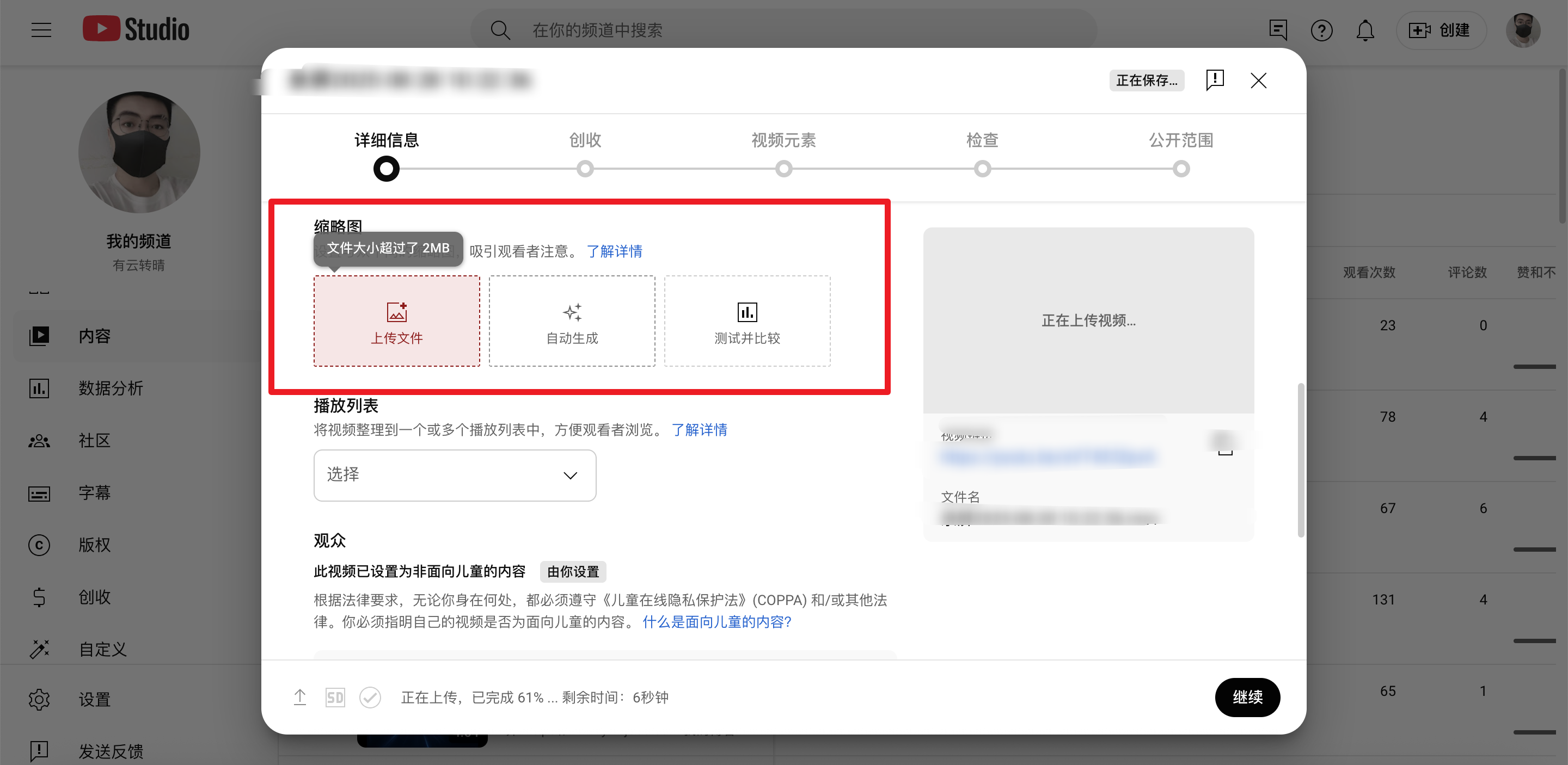Click the YouTube Studio logo

pos(136,29)
